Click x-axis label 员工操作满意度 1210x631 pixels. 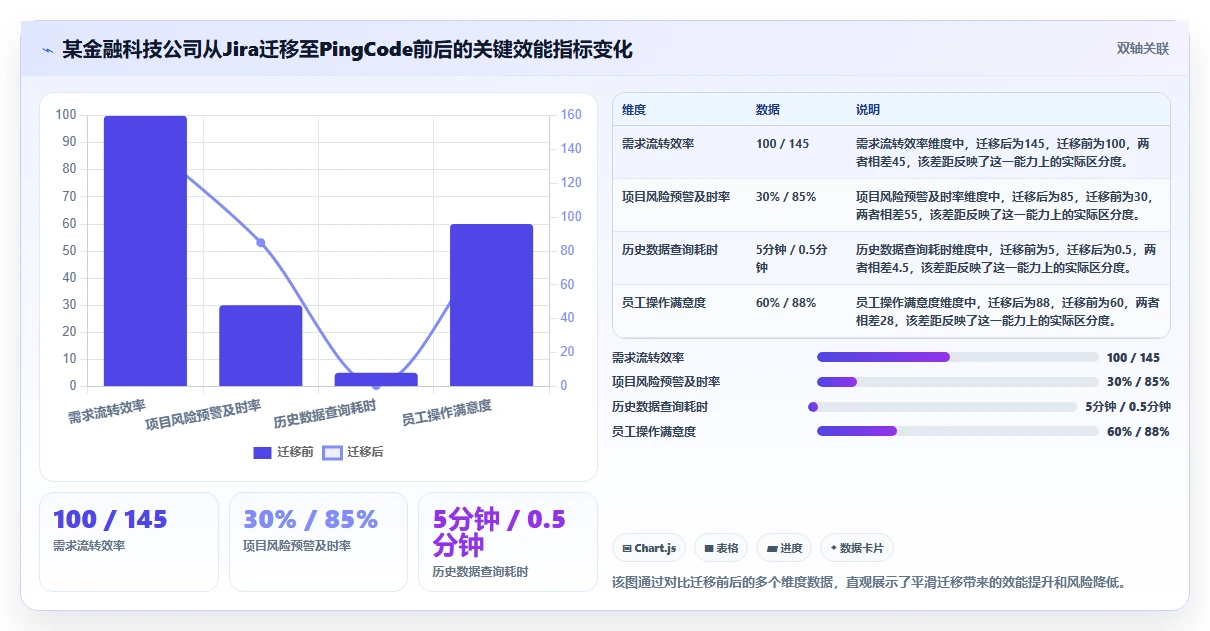447,413
